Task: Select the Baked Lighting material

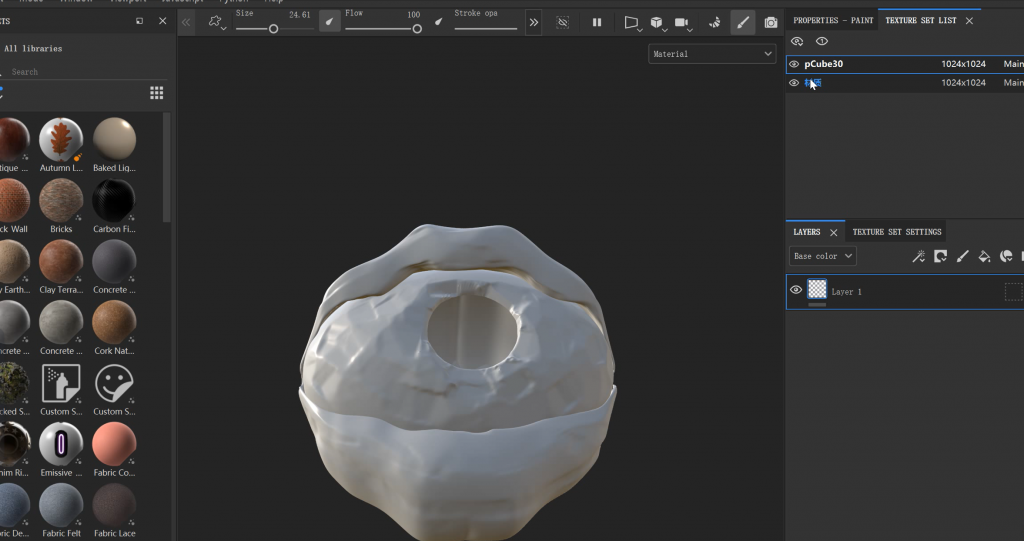Action: tap(114, 145)
